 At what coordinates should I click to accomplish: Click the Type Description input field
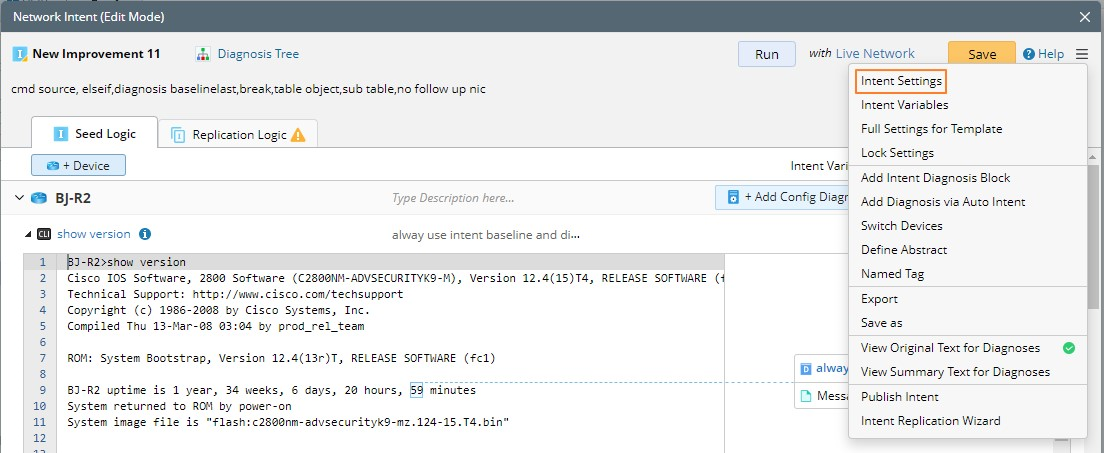[540, 198]
